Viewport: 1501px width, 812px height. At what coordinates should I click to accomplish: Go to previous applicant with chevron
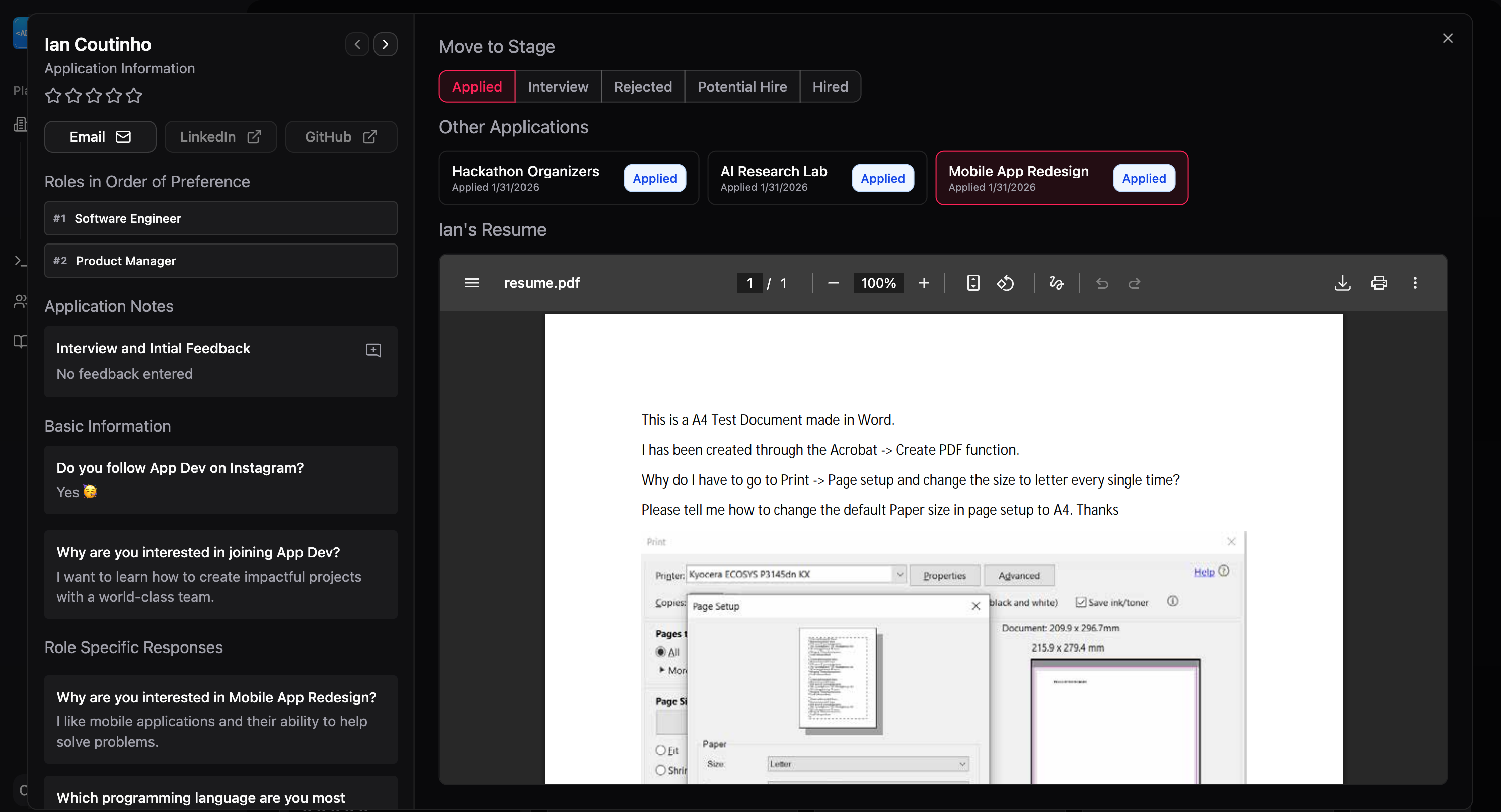tap(357, 44)
